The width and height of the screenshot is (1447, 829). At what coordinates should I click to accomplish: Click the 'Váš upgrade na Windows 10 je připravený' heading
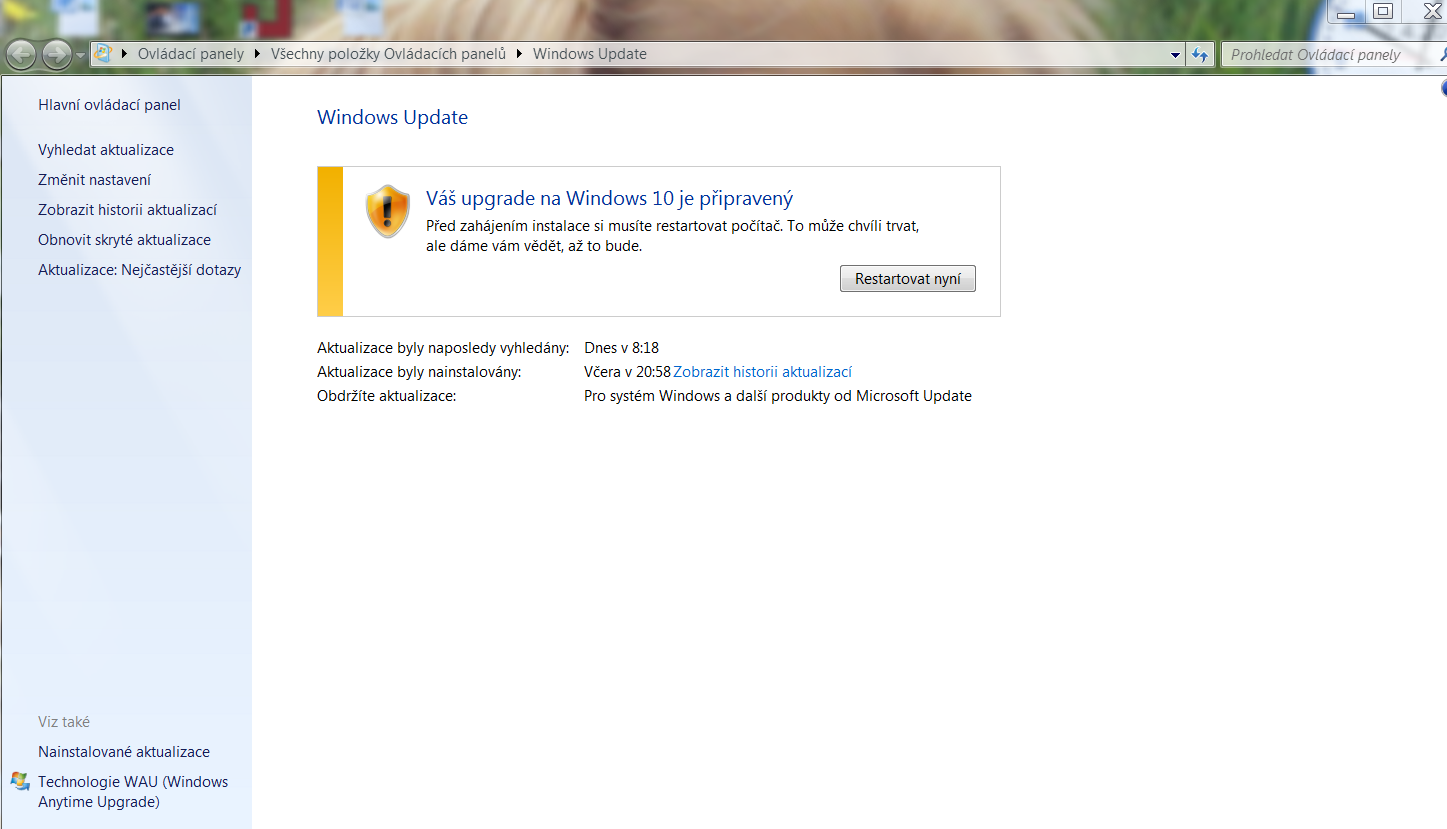(x=610, y=198)
